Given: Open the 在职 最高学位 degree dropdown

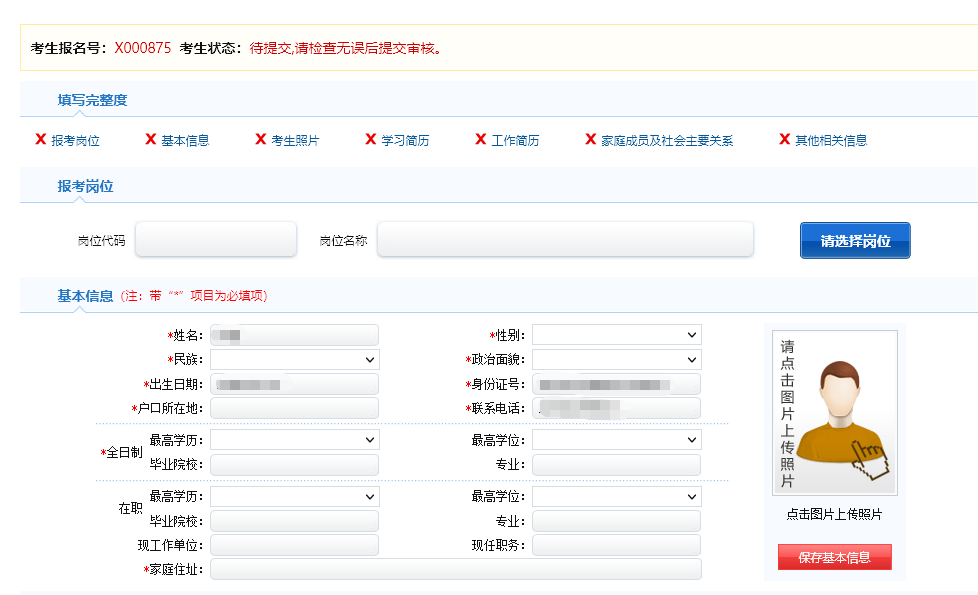Looking at the screenshot, I should click(x=616, y=495).
